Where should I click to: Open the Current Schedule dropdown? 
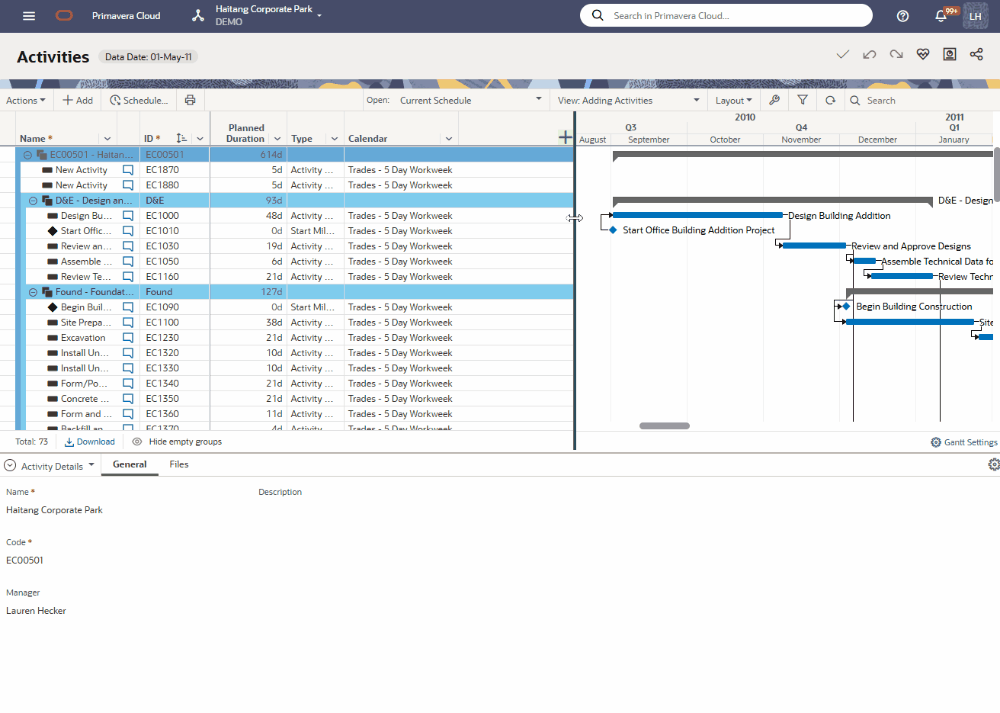coord(471,100)
